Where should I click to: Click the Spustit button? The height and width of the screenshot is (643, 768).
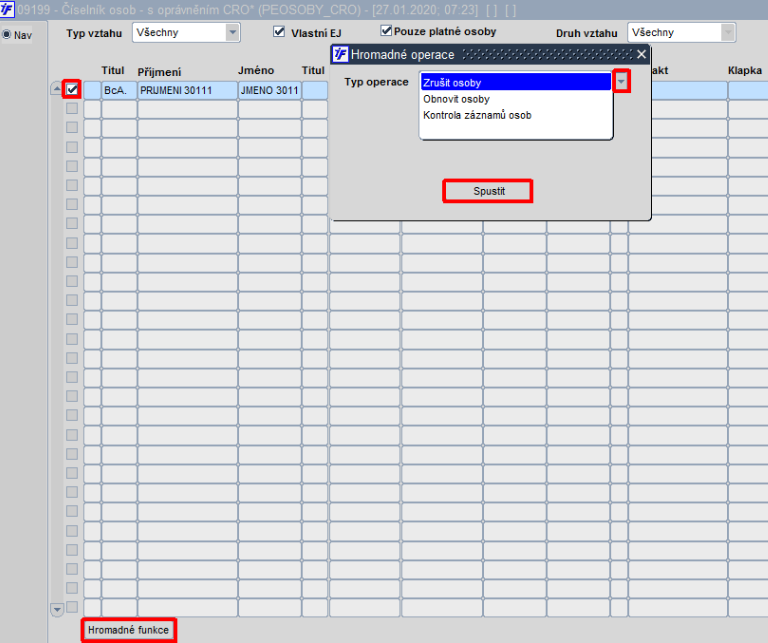(x=488, y=191)
